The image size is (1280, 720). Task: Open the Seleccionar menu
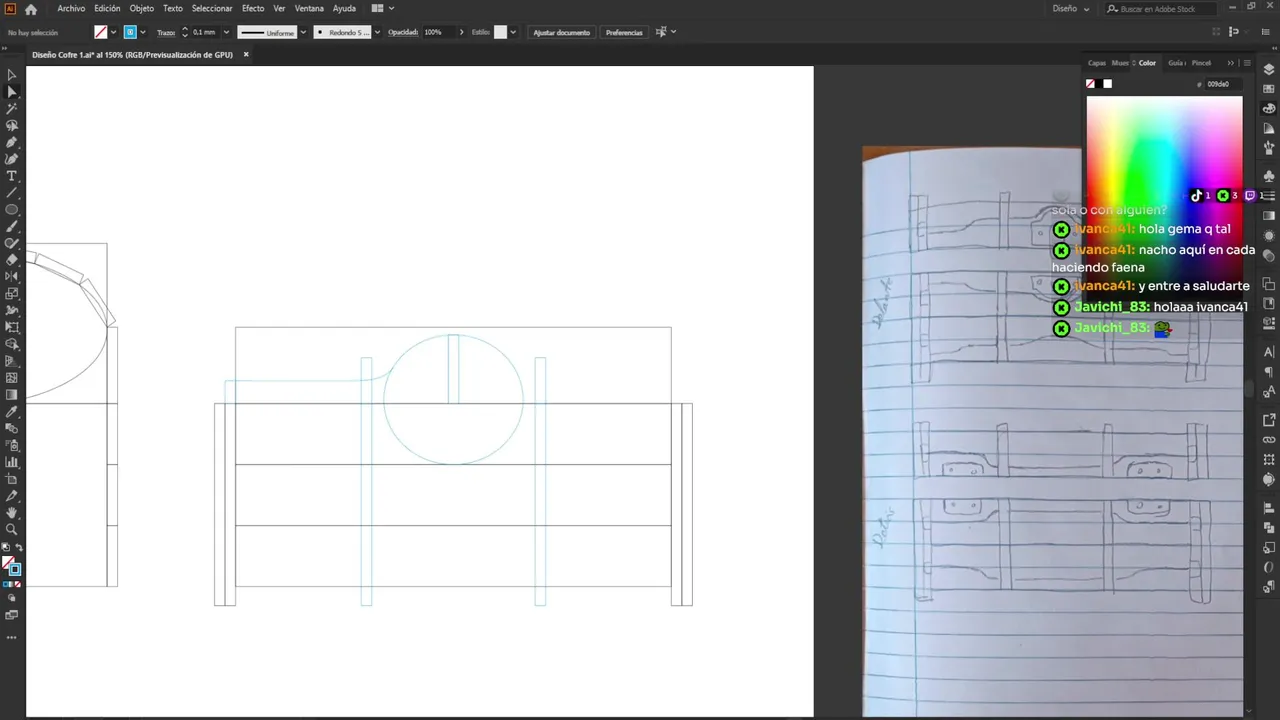(212, 9)
